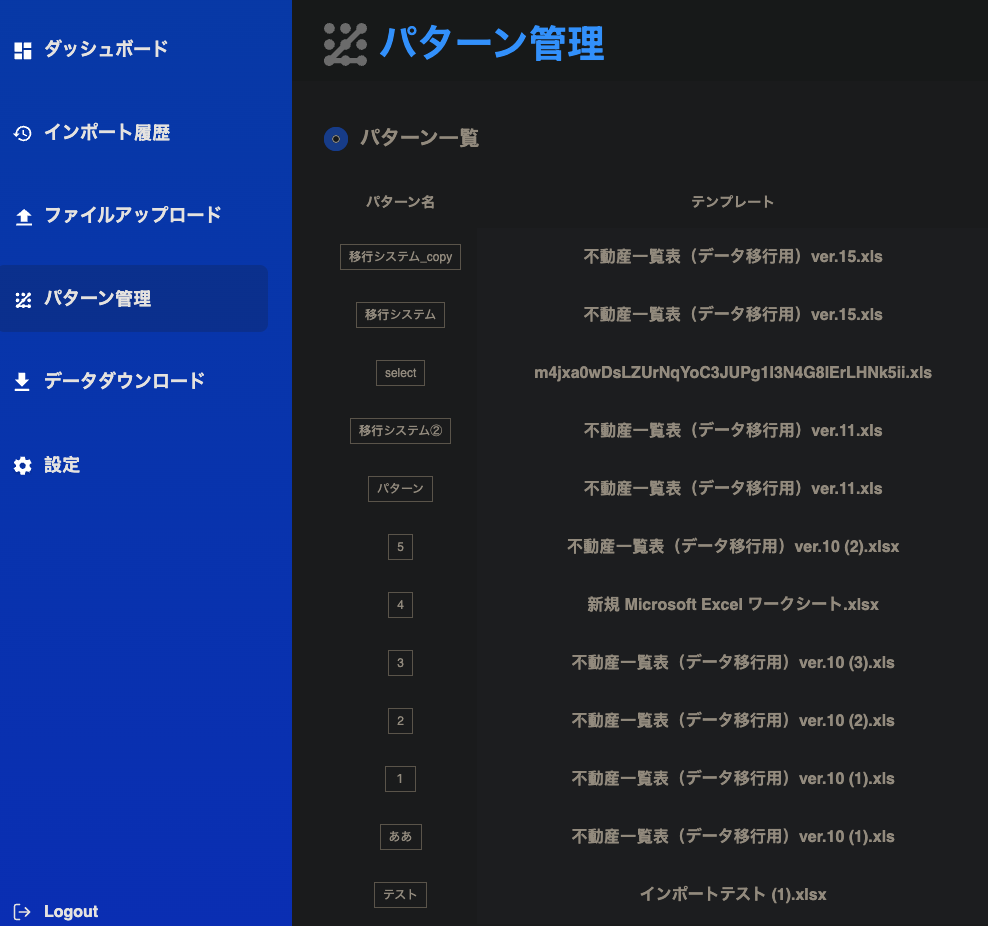988x926 pixels.
Task: Click the pattern icon beside page title
Action: 345,44
